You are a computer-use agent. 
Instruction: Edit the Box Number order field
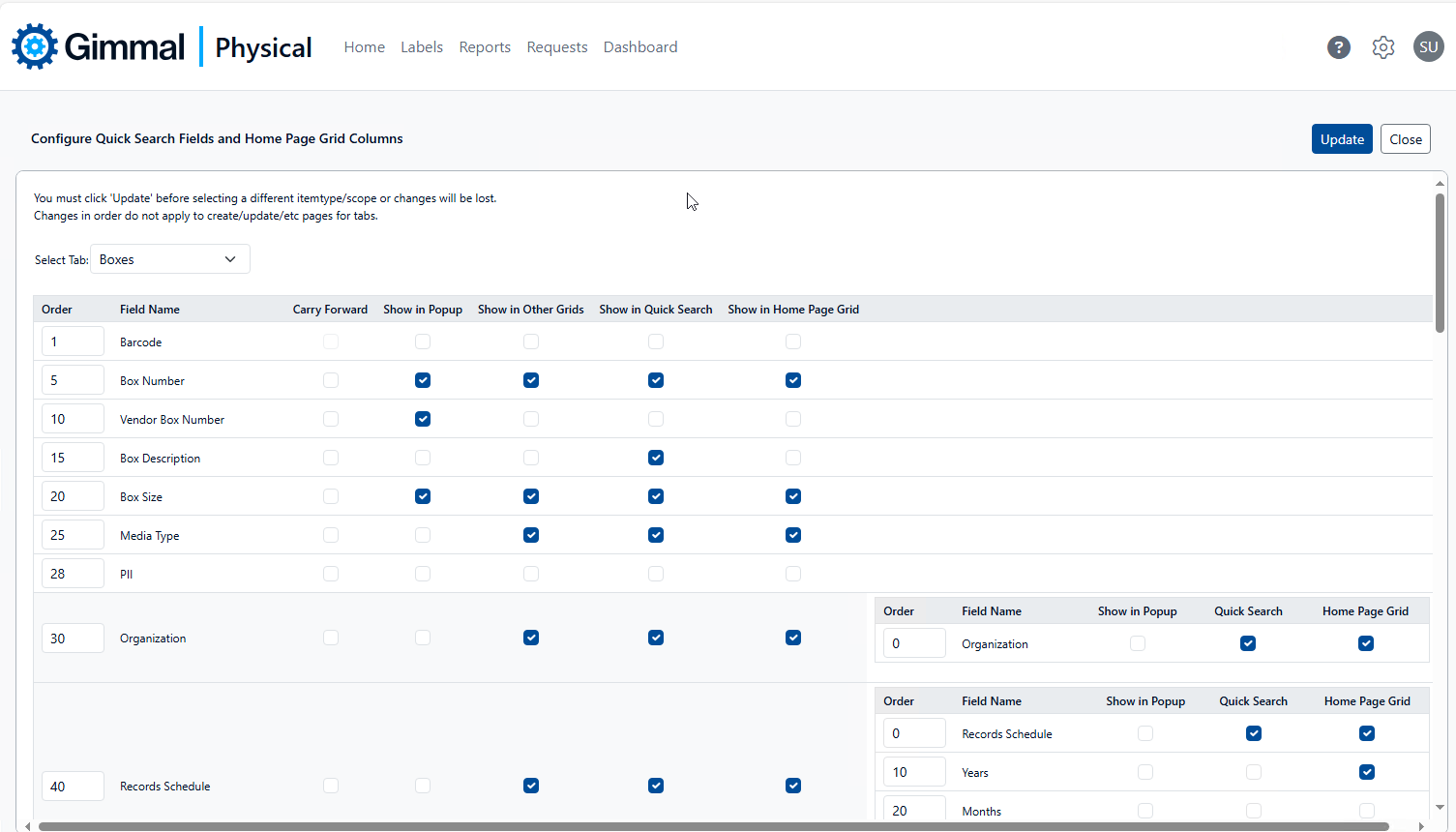73,380
